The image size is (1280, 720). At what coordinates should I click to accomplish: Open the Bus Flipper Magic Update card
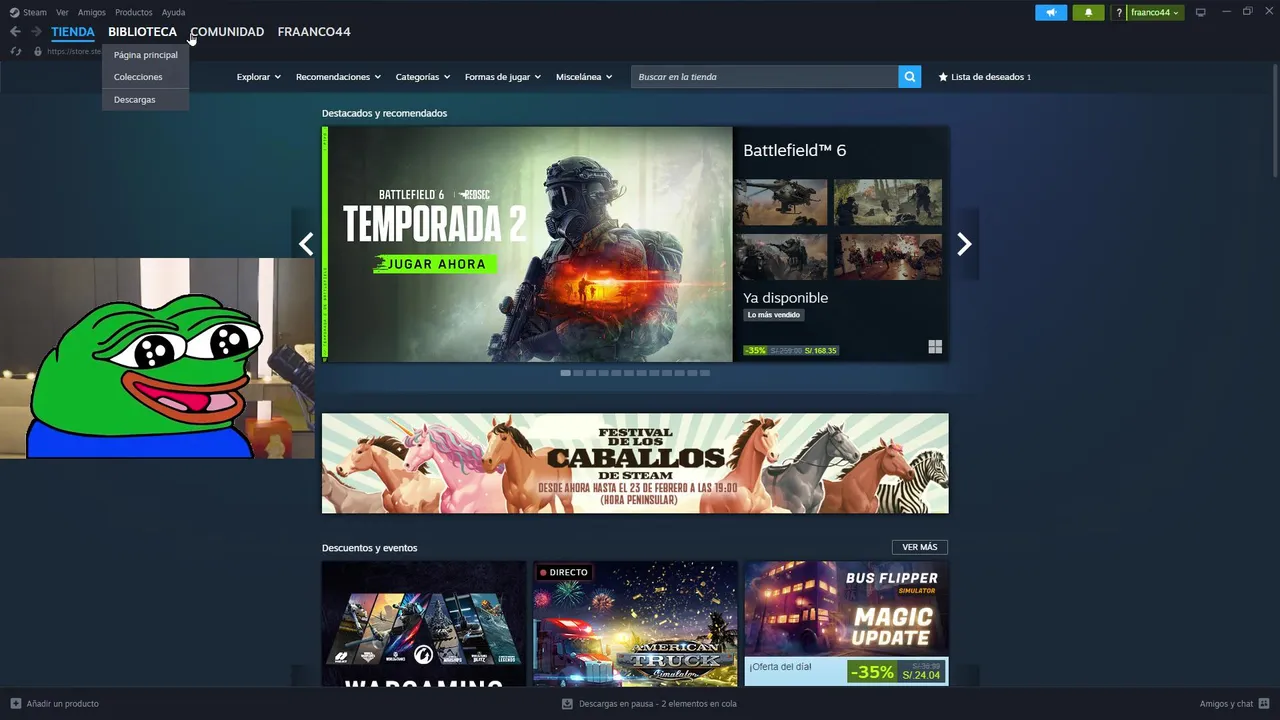pyautogui.click(x=846, y=624)
